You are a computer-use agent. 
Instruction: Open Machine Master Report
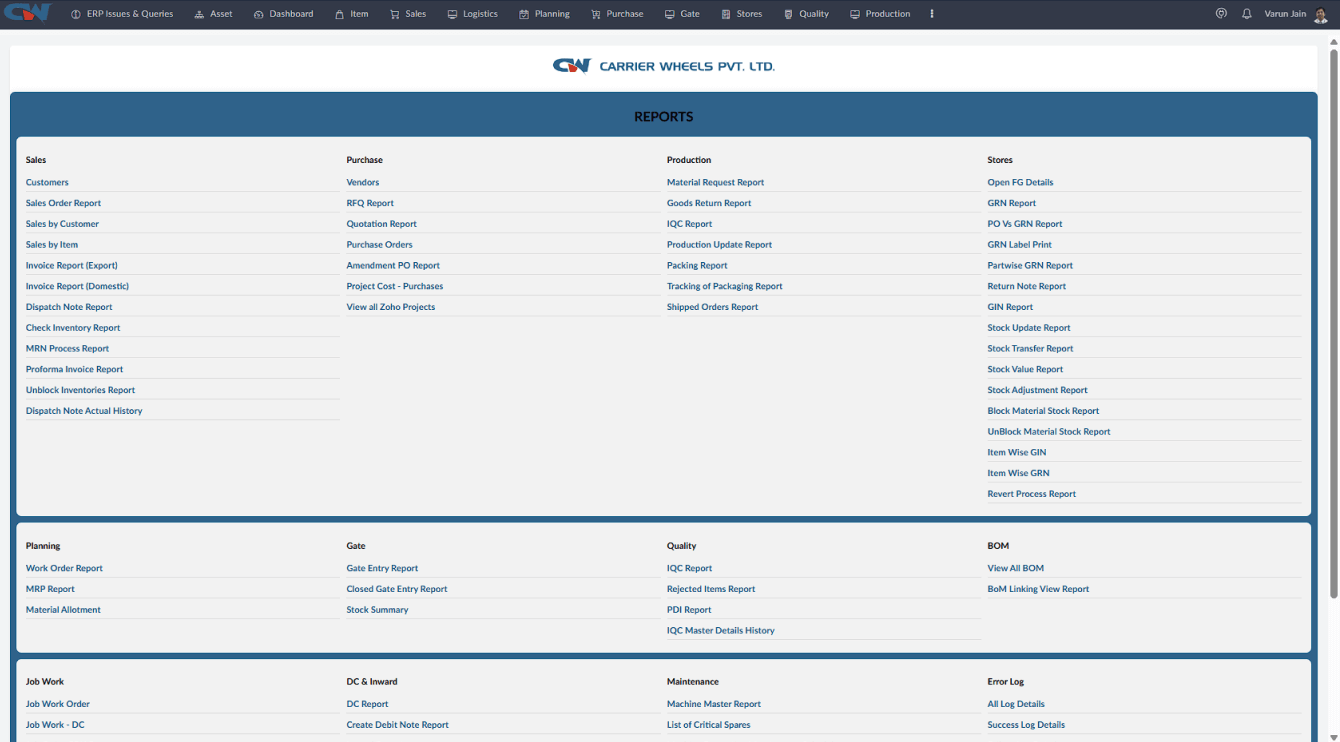(714, 704)
